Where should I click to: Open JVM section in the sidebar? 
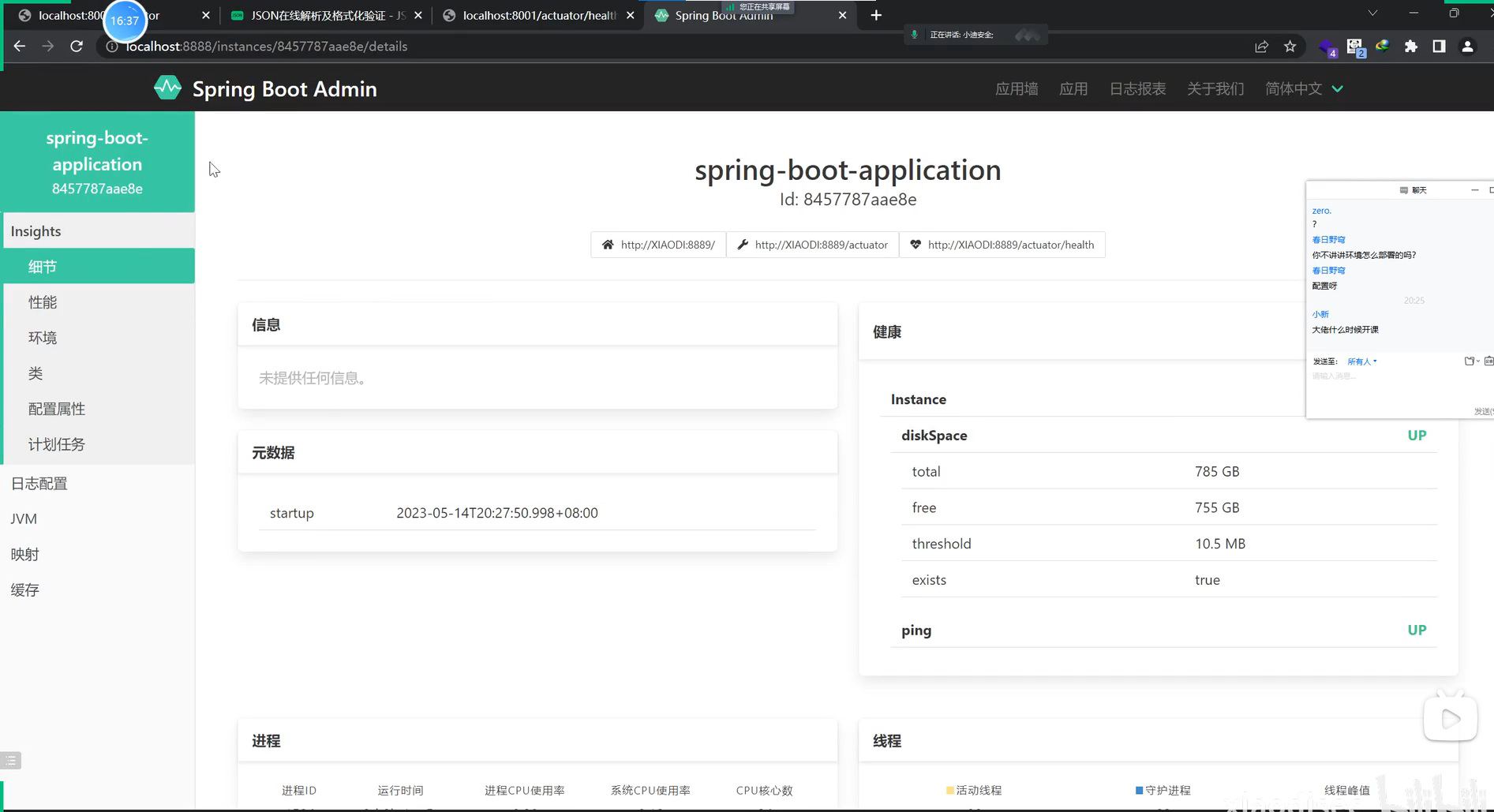pyautogui.click(x=99, y=518)
